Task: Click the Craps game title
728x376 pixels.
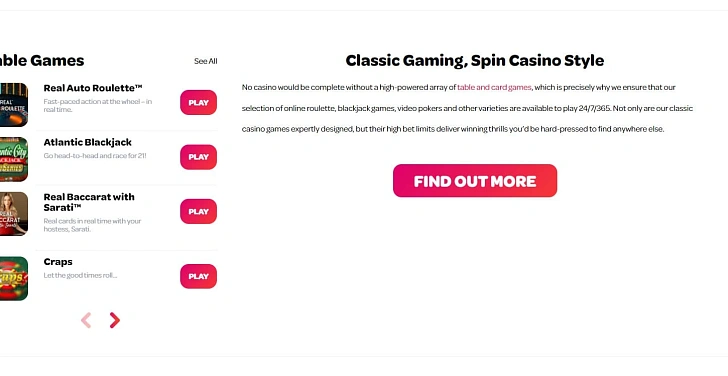Action: pos(58,262)
